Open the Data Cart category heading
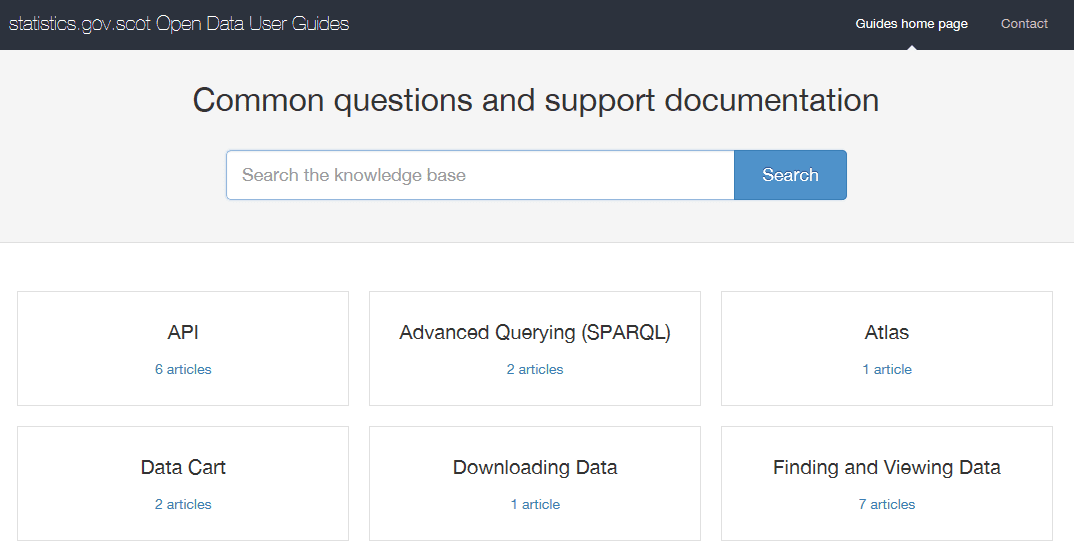This screenshot has width=1074, height=553. point(183,468)
